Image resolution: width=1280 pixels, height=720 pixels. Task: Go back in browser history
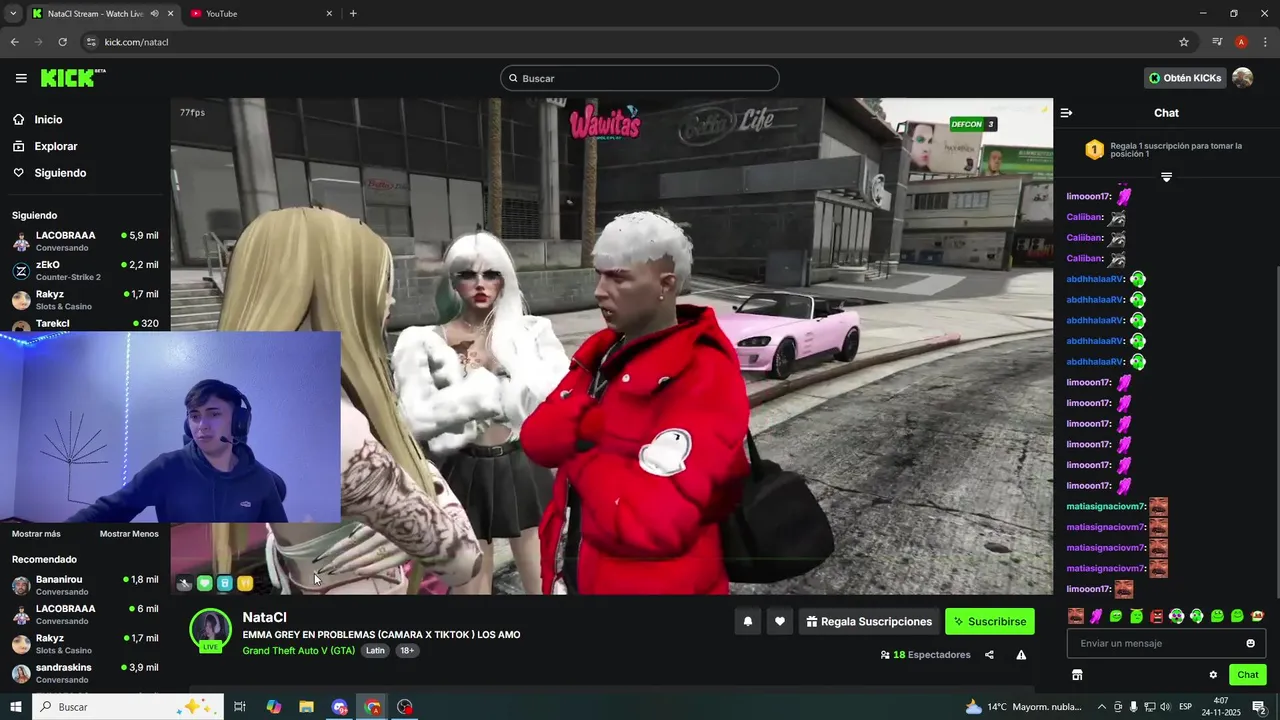(x=14, y=42)
